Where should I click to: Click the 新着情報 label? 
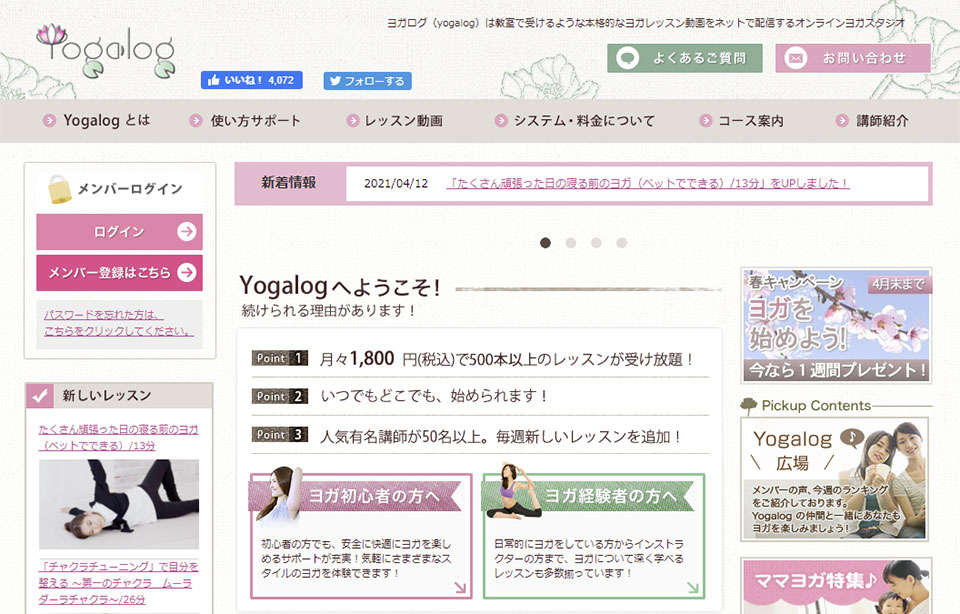(x=288, y=182)
